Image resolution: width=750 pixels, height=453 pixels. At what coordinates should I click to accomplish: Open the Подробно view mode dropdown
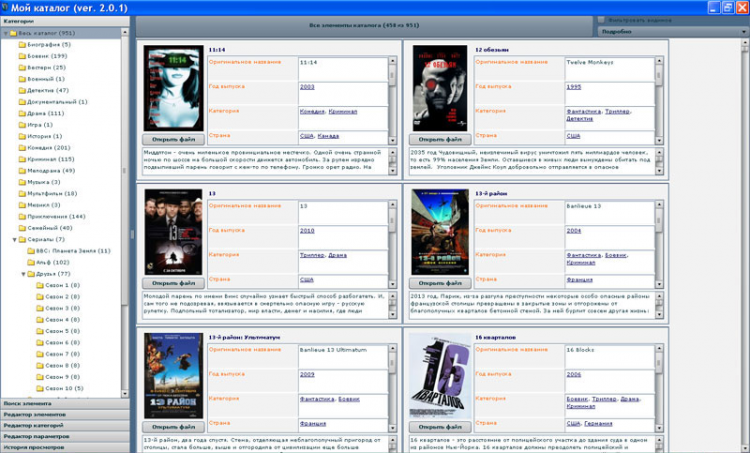[x=673, y=32]
